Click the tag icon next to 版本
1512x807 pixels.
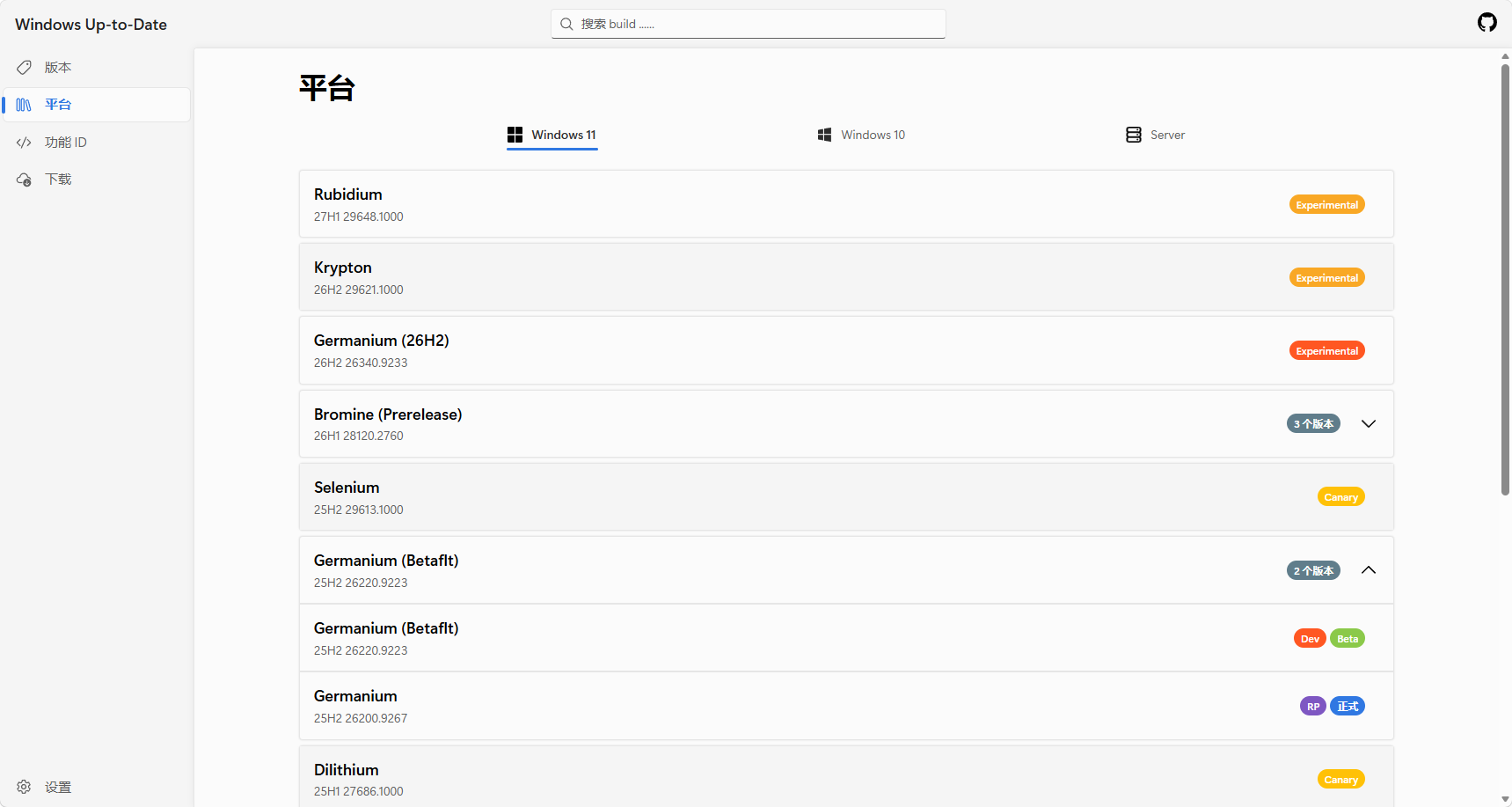click(24, 67)
